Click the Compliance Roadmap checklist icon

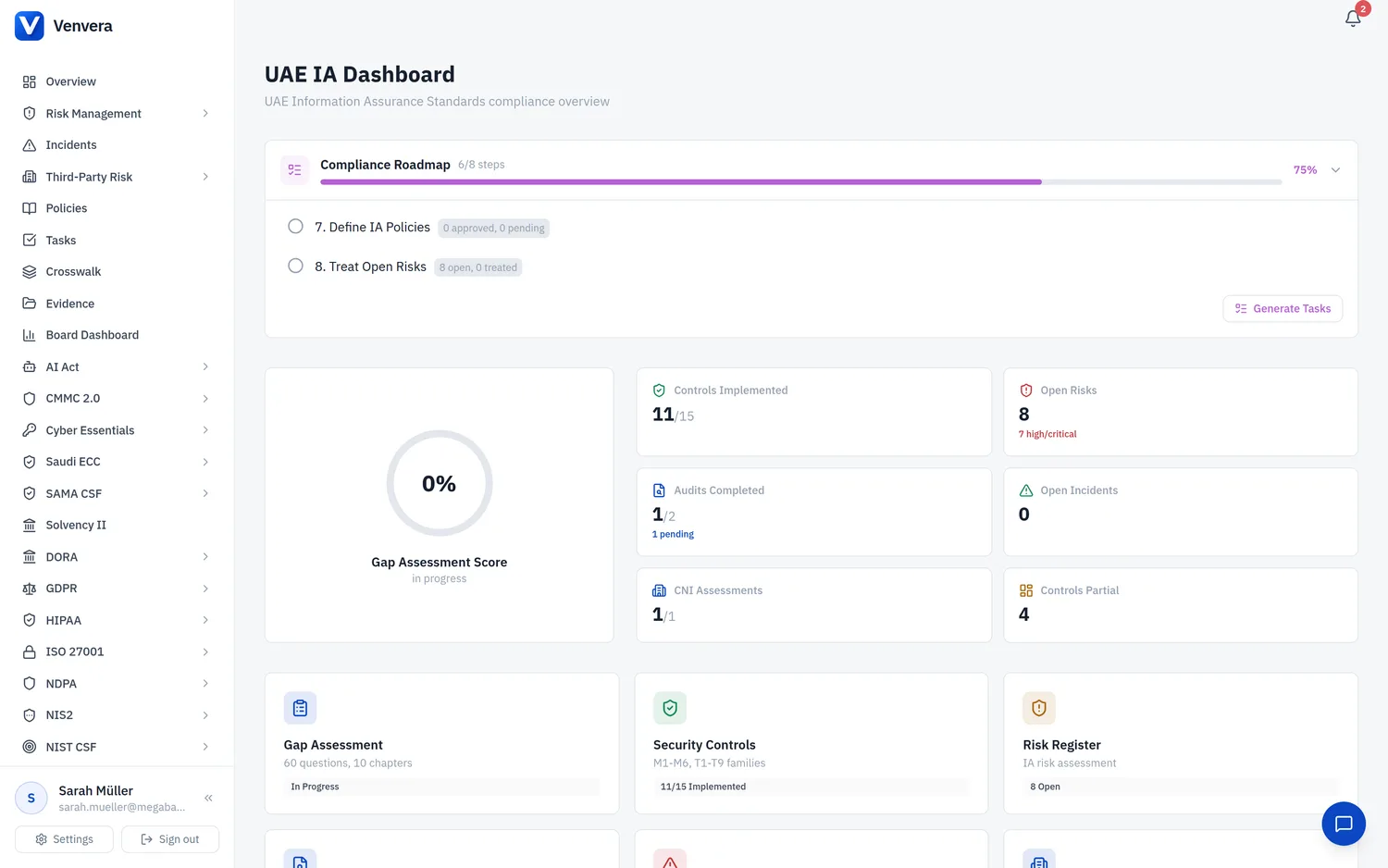pos(294,170)
